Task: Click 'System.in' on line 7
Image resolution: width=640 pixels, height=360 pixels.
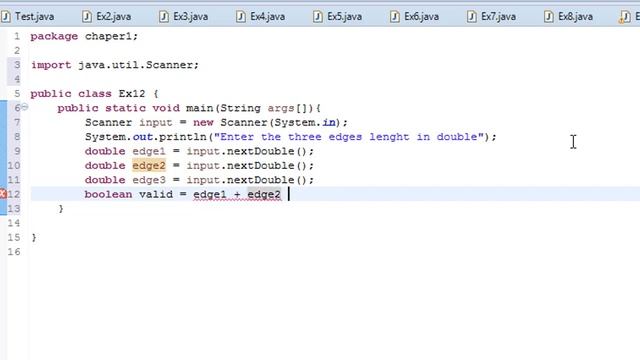Action: tap(304, 122)
